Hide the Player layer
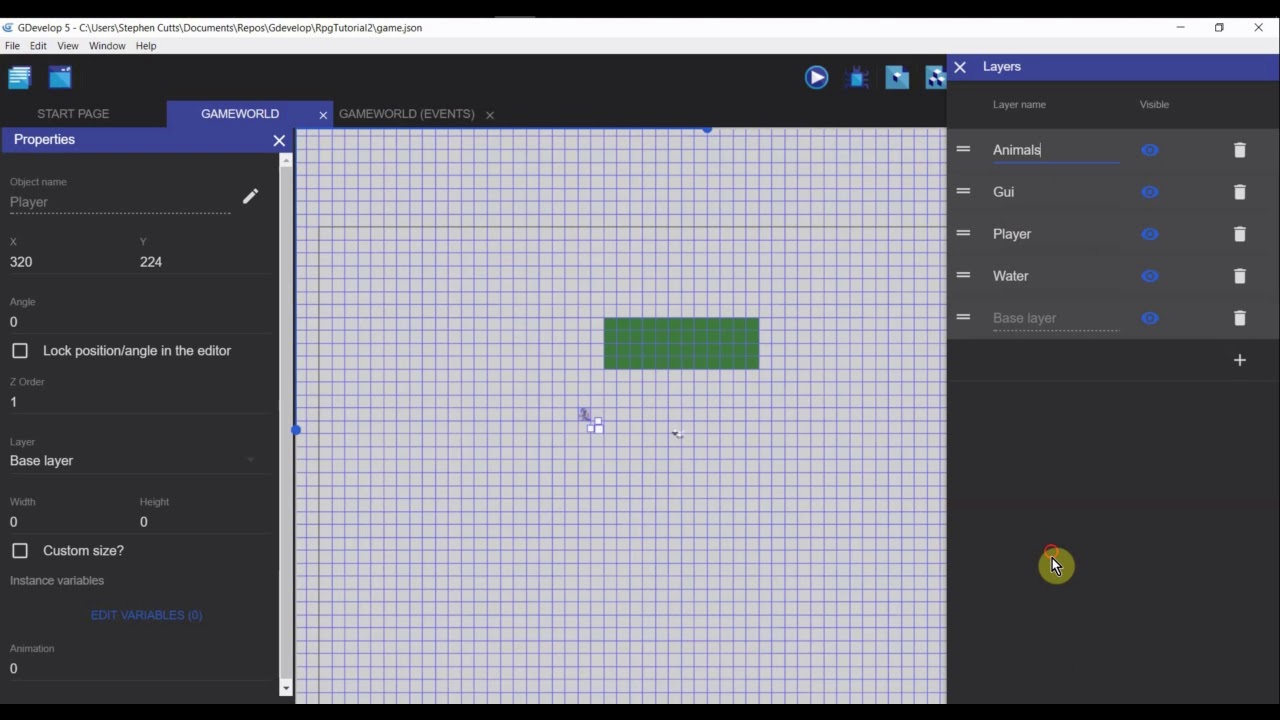Image resolution: width=1280 pixels, height=720 pixels. click(1150, 234)
